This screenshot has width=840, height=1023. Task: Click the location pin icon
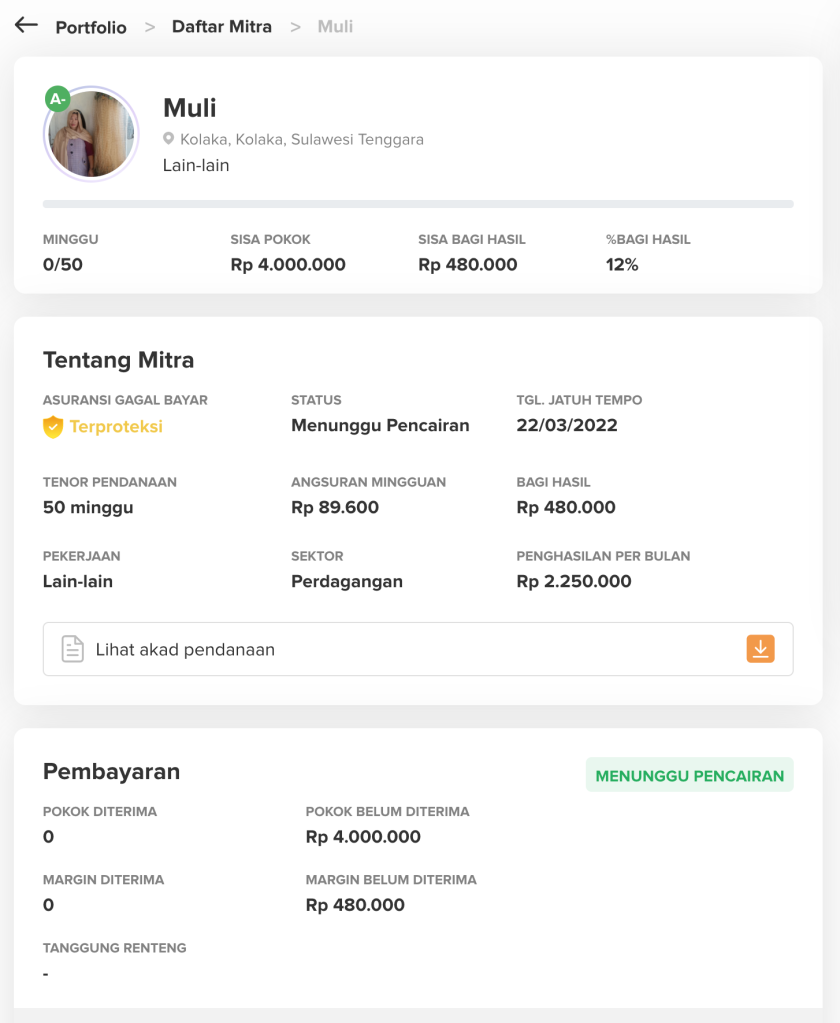(x=169, y=139)
